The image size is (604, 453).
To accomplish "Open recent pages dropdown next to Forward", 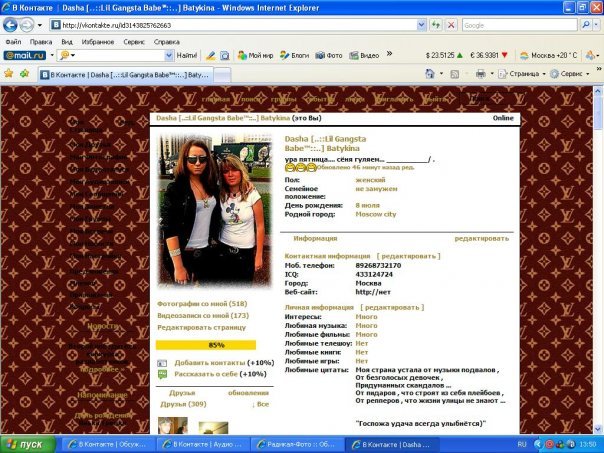I will (40, 25).
